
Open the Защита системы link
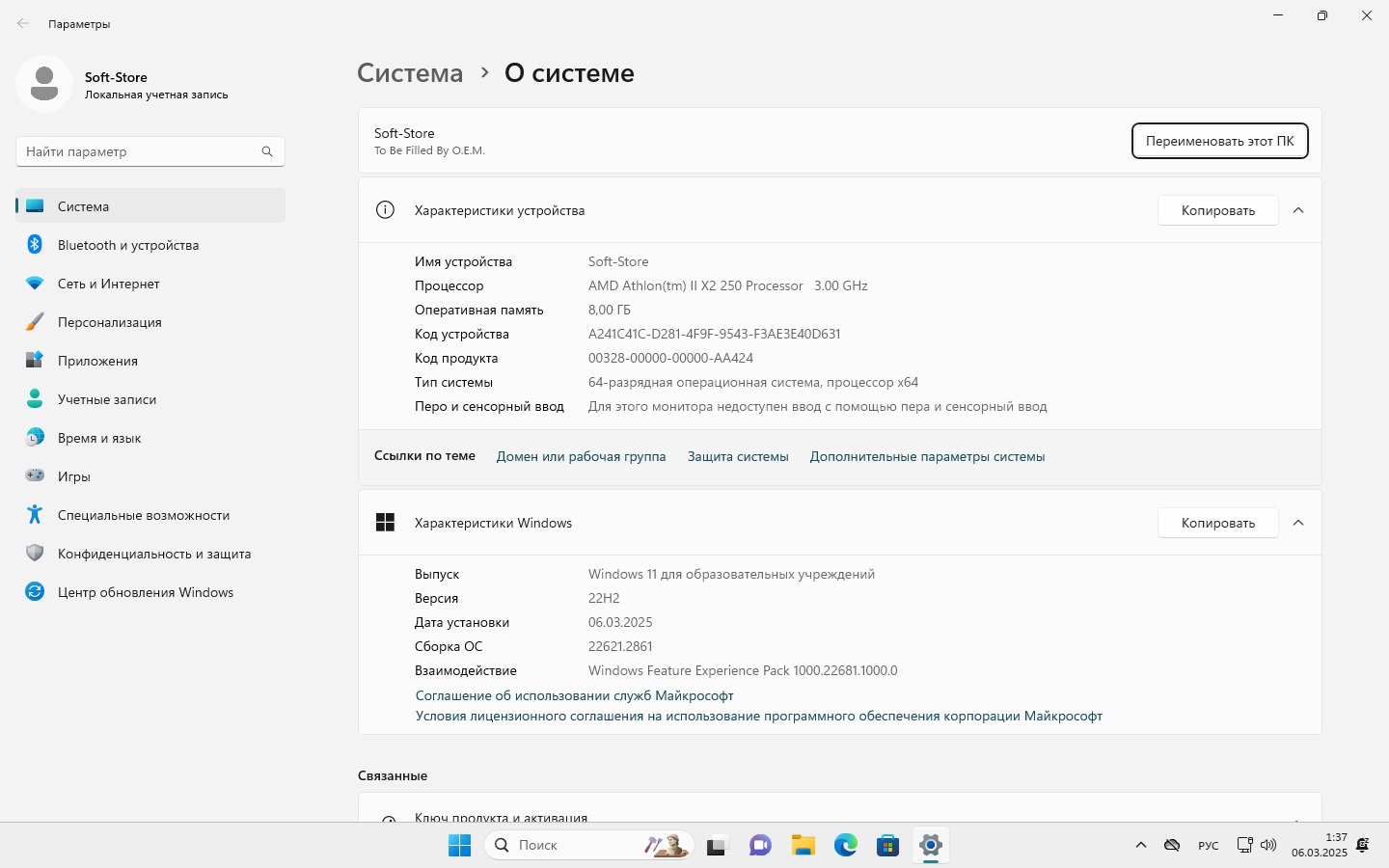tap(738, 456)
